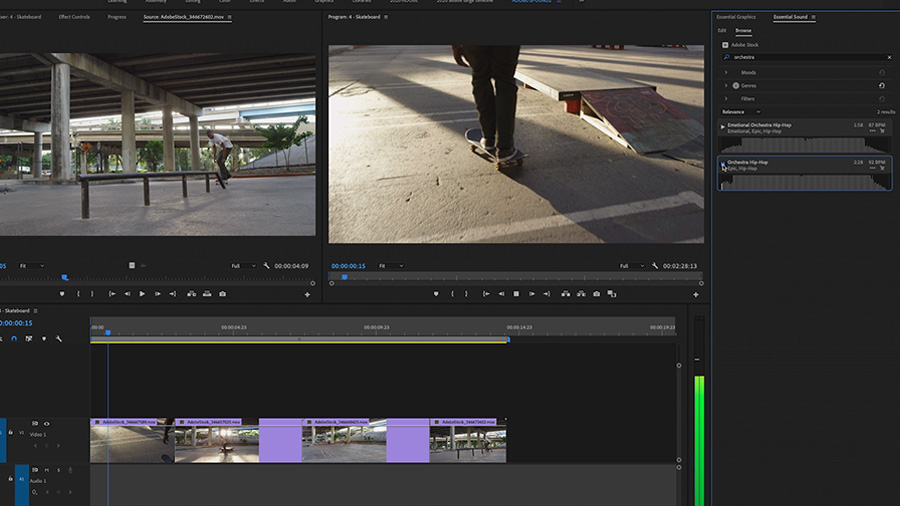Toggle Video 1 track output eye
Screen dimensions: 900x506
point(46,424)
